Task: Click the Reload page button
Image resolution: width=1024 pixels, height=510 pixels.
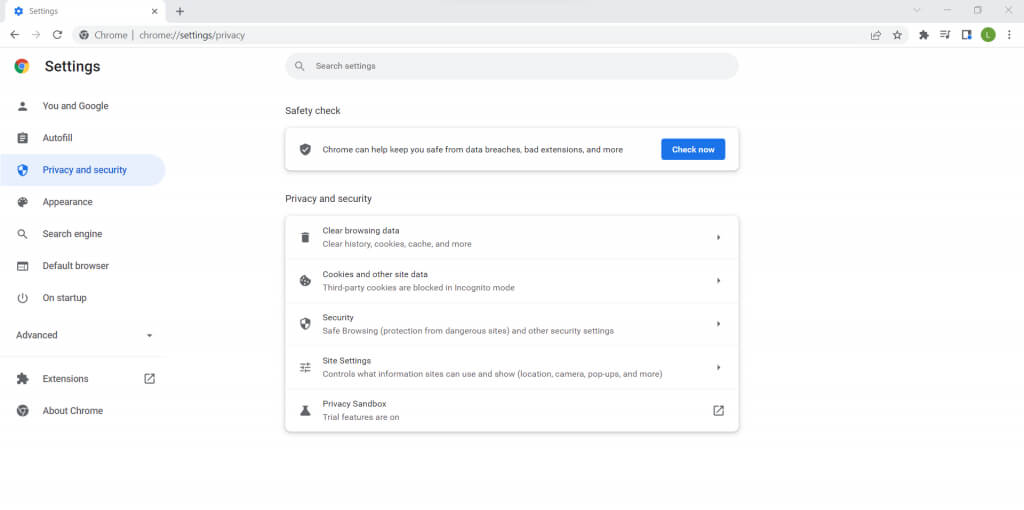Action: (x=57, y=35)
